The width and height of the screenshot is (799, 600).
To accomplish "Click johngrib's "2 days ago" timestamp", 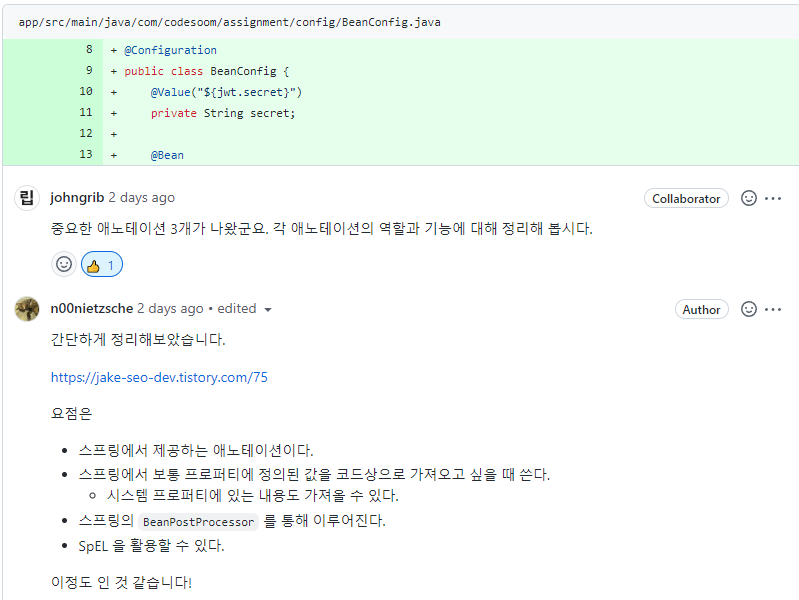I will tap(141, 198).
